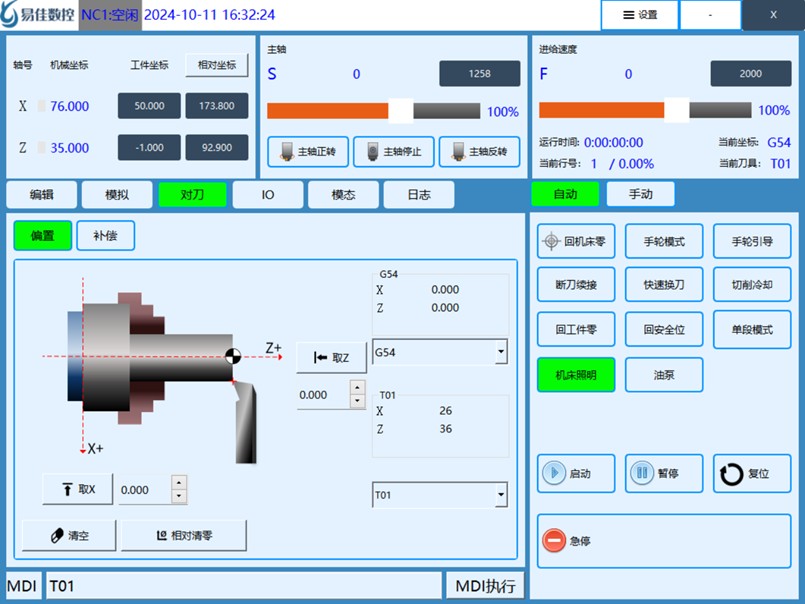Click the spindle speed override slider handle
The image size is (805, 604).
tap(400, 111)
